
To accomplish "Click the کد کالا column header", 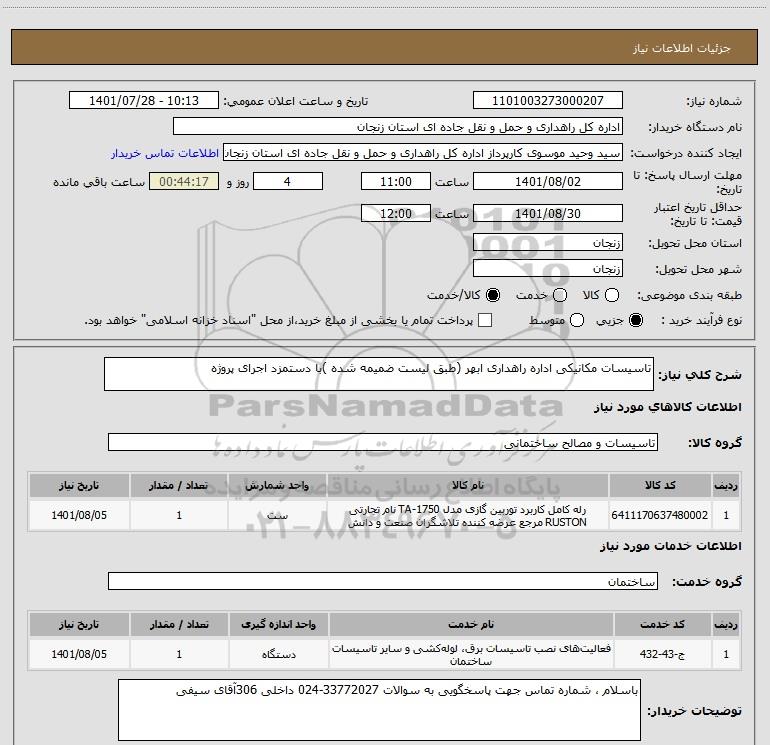I will click(660, 485).
